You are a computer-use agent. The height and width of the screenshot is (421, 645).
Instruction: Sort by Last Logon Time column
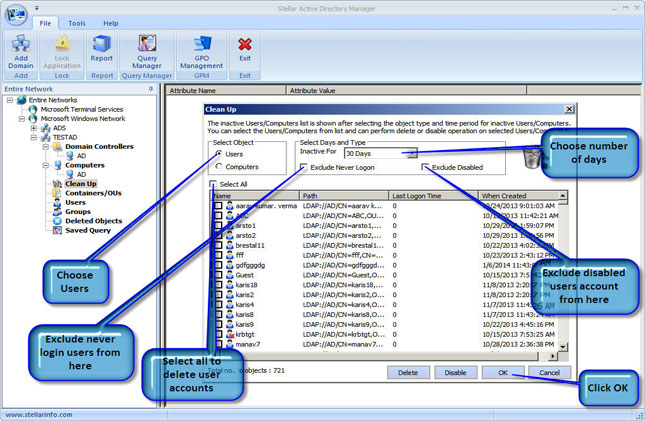pos(433,196)
